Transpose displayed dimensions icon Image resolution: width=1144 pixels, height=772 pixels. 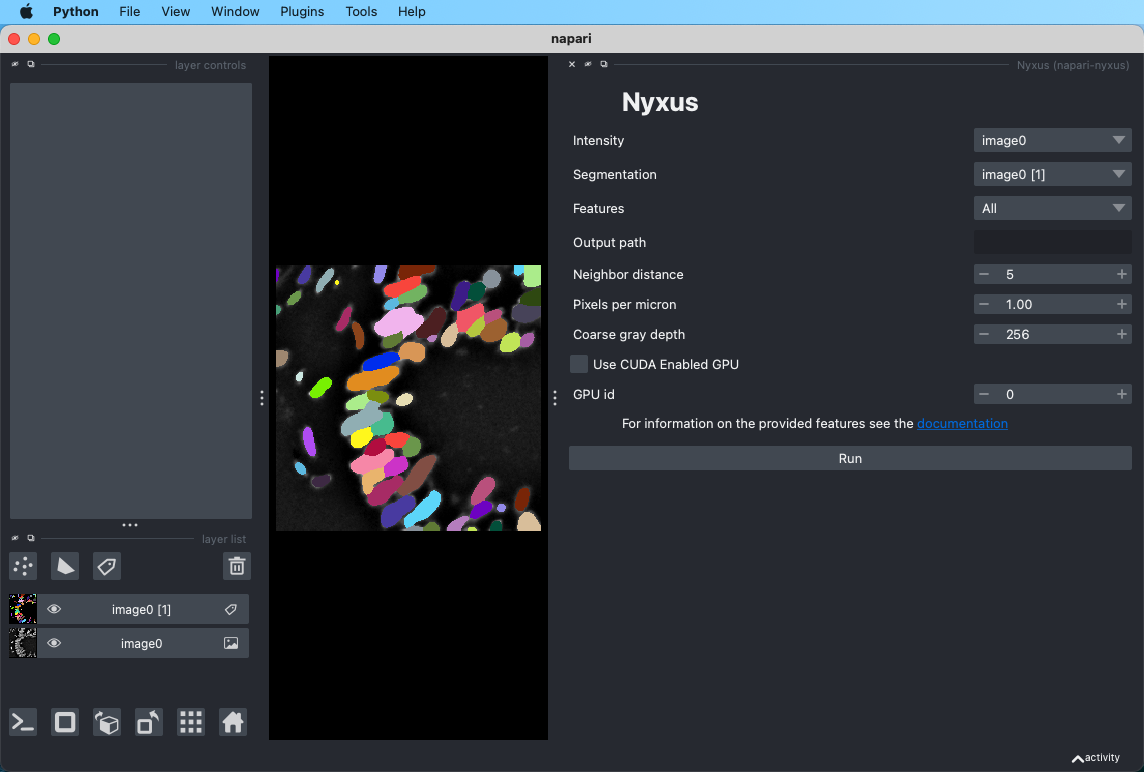click(x=149, y=722)
